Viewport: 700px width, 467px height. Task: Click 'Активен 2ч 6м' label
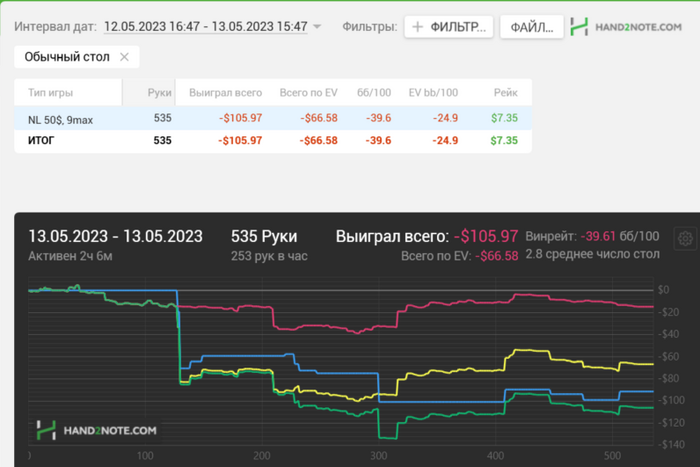pos(70,256)
